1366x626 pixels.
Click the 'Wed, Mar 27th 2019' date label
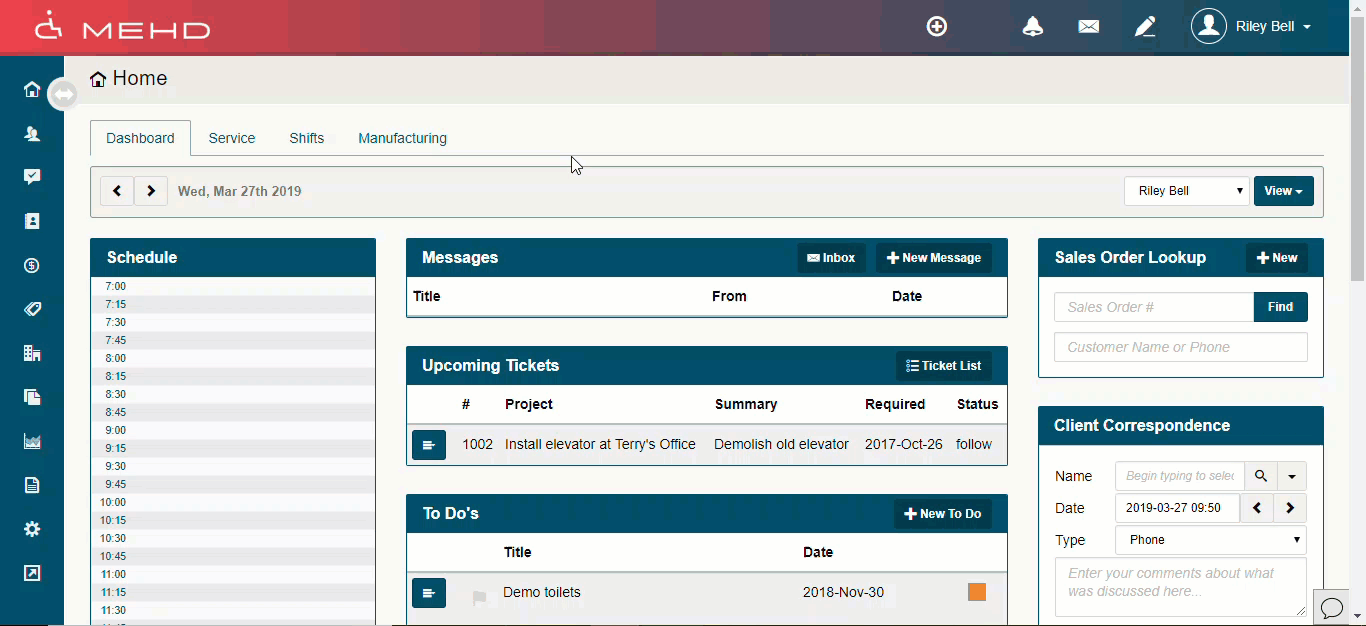239,191
